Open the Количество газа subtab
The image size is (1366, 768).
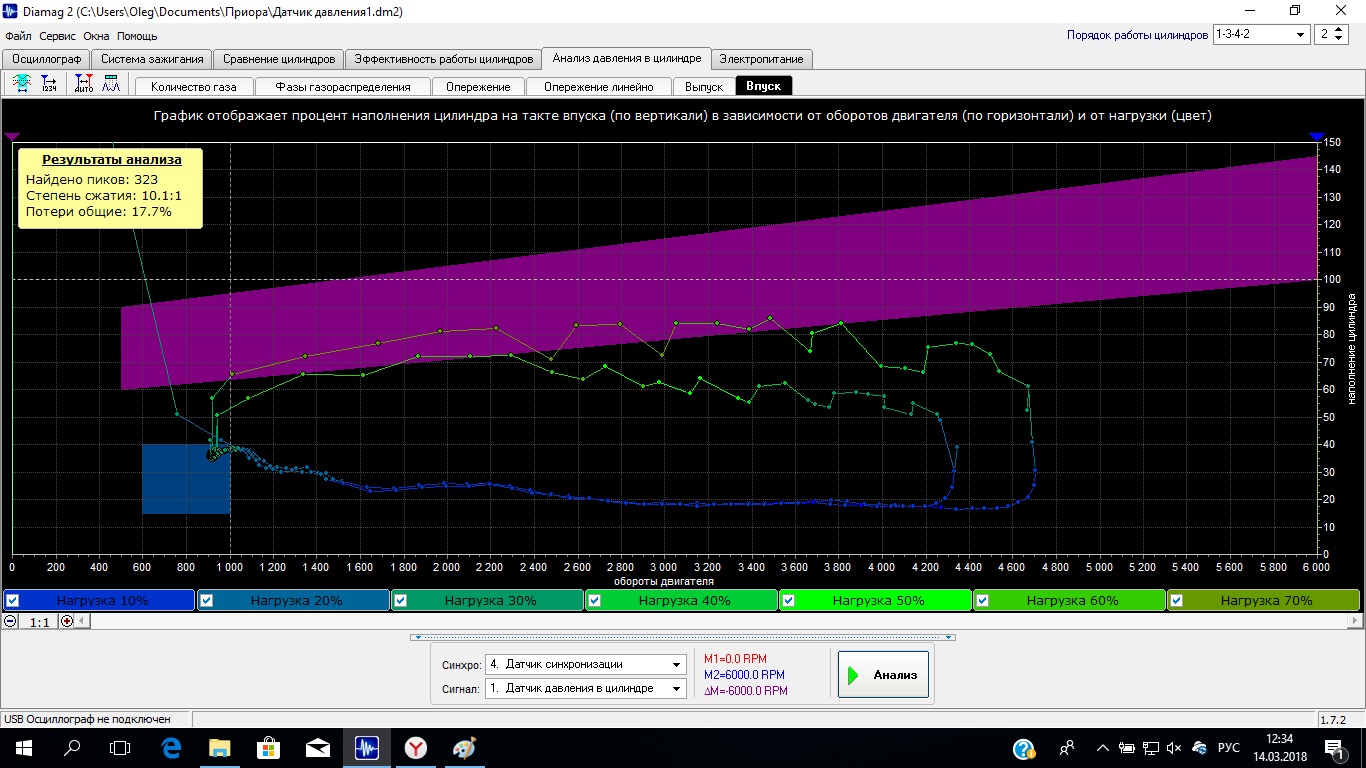[x=194, y=87]
